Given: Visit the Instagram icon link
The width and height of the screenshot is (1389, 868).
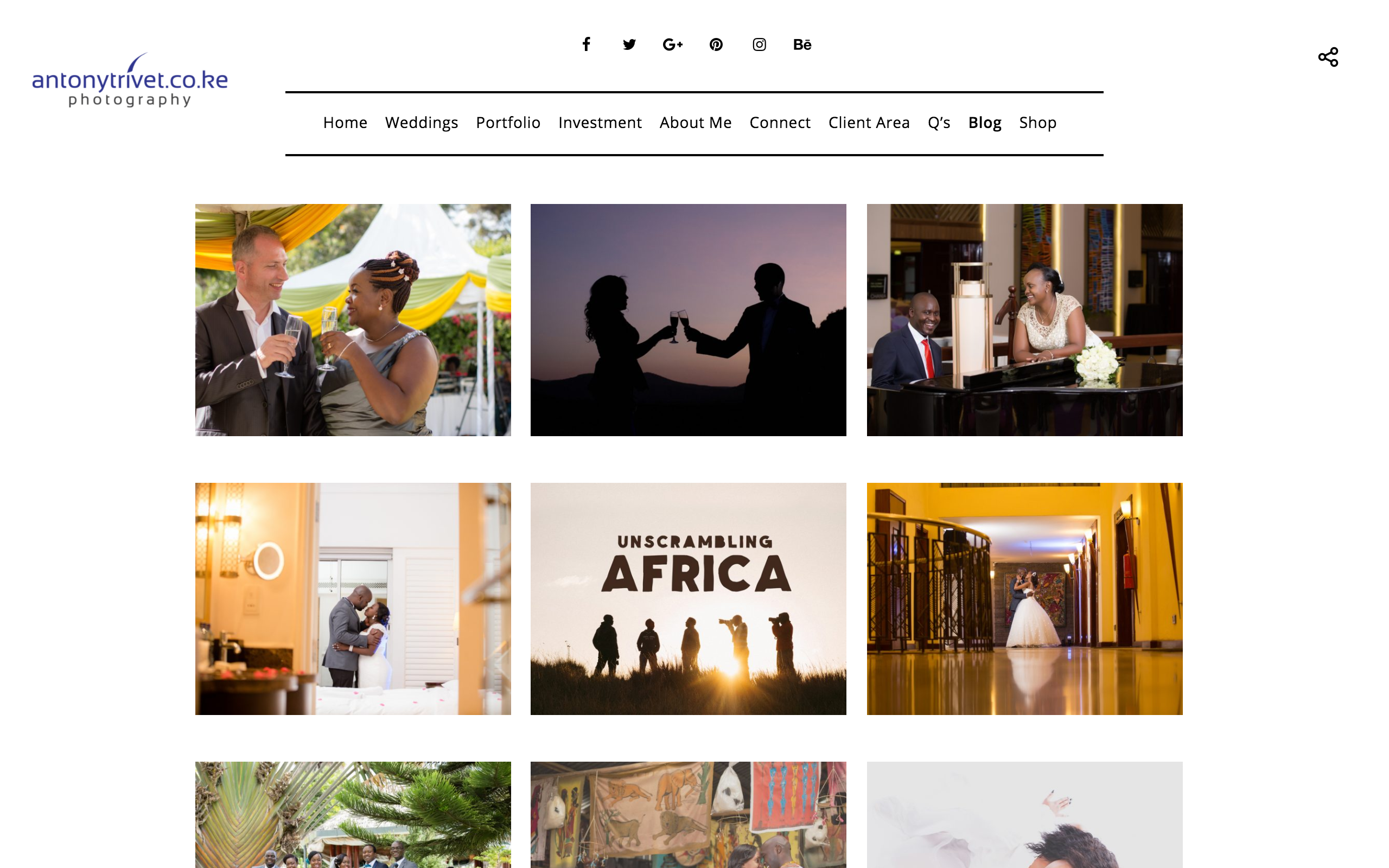Looking at the screenshot, I should tap(760, 44).
